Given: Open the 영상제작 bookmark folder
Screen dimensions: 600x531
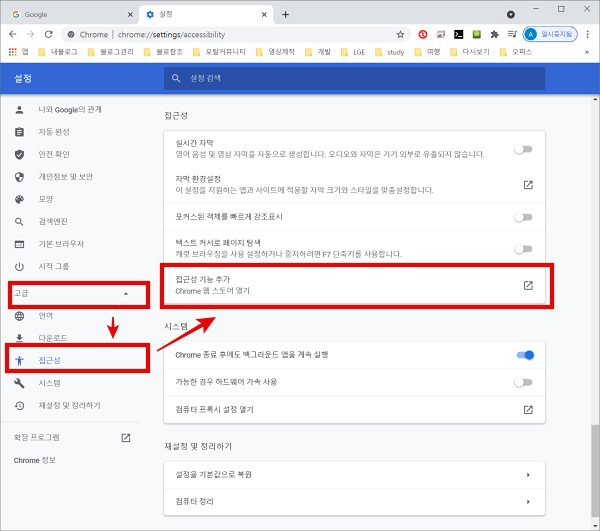Looking at the screenshot, I should (276, 52).
